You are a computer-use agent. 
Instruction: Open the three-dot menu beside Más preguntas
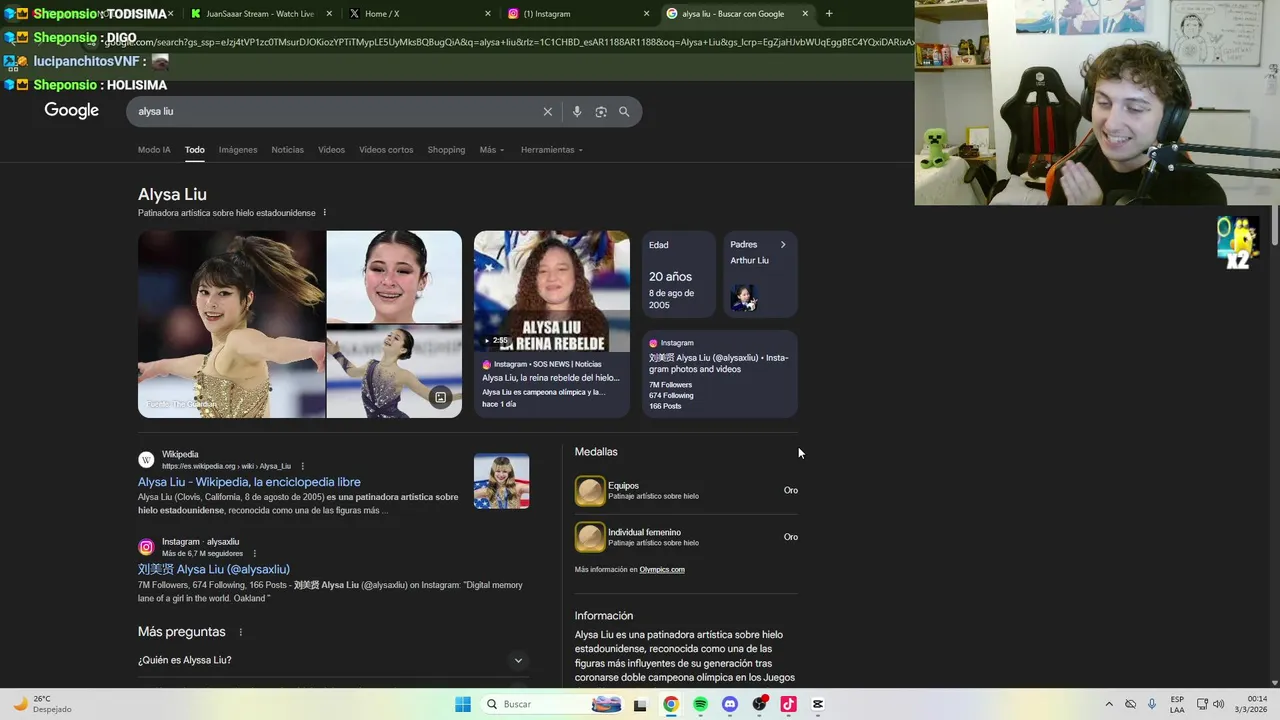pos(240,632)
